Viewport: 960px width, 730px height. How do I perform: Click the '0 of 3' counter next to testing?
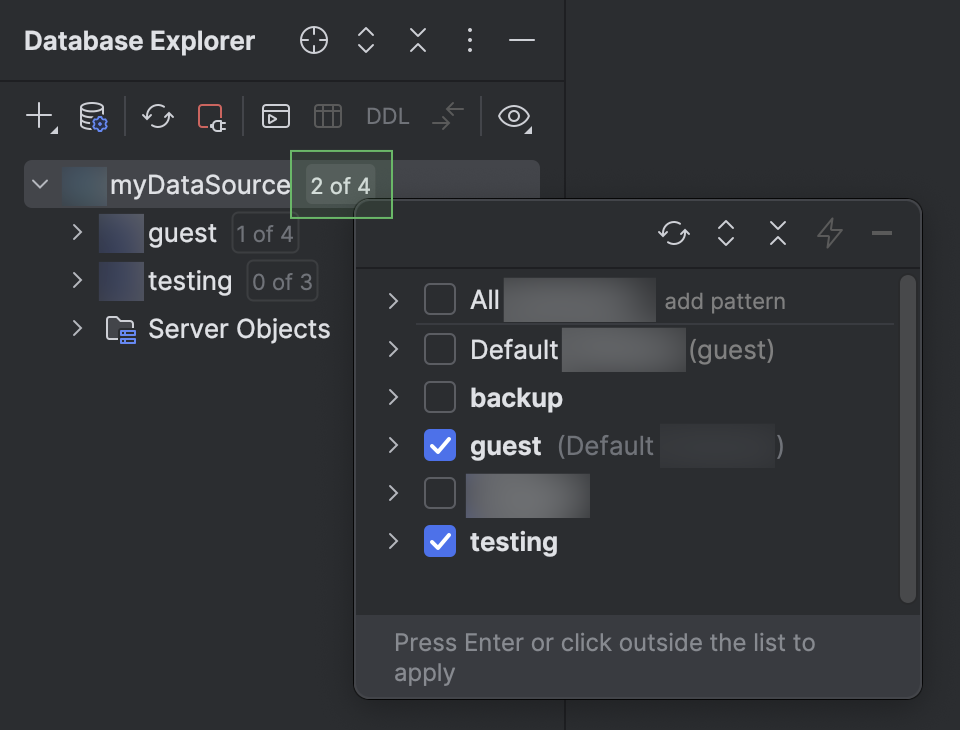coord(281,281)
